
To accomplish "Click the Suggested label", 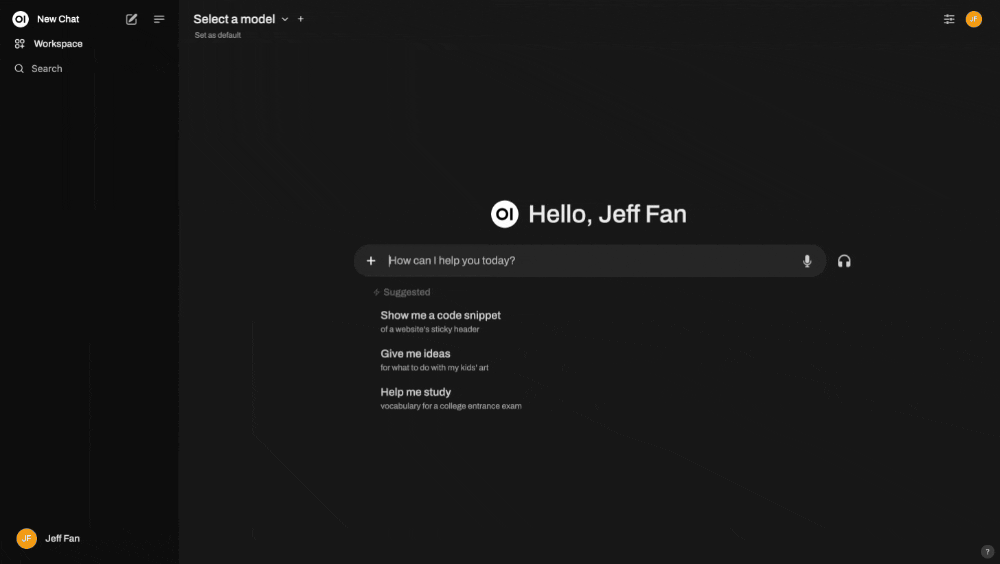I will pyautogui.click(x=406, y=292).
